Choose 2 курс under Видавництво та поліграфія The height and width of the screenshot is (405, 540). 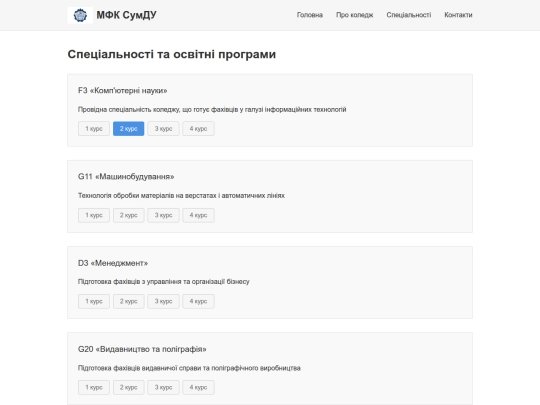128,387
